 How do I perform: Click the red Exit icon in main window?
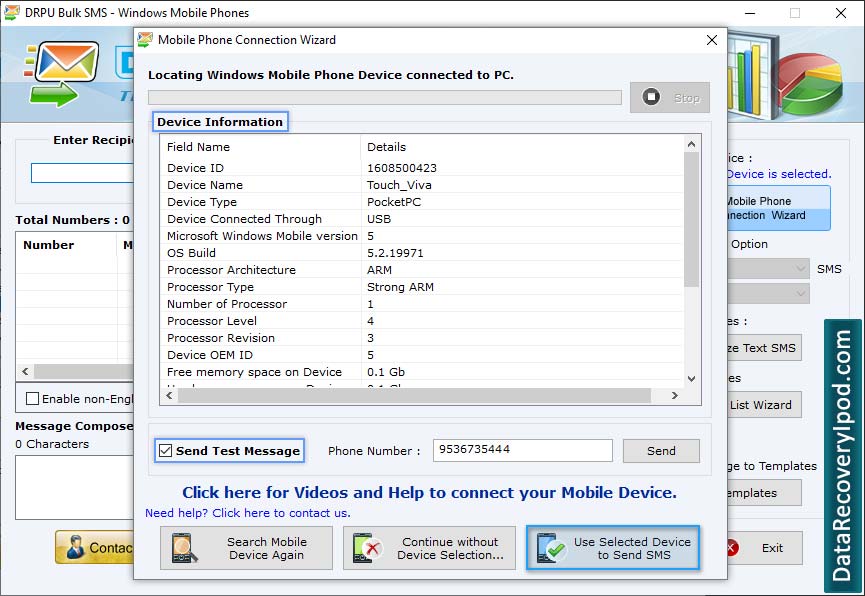point(733,548)
